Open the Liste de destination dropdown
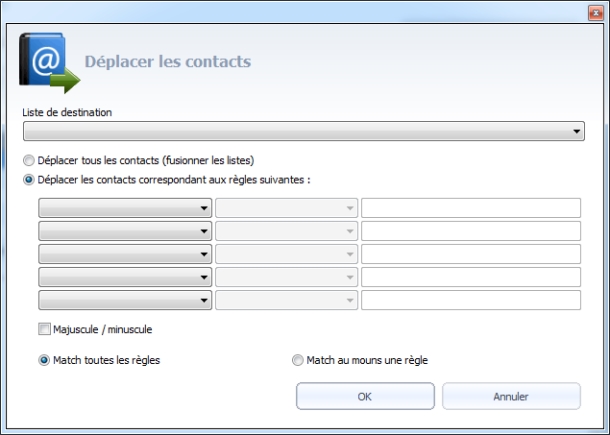 point(304,131)
